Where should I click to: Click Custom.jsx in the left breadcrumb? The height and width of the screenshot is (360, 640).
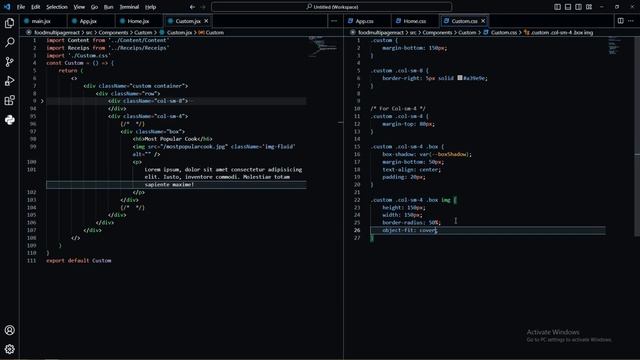(179, 32)
